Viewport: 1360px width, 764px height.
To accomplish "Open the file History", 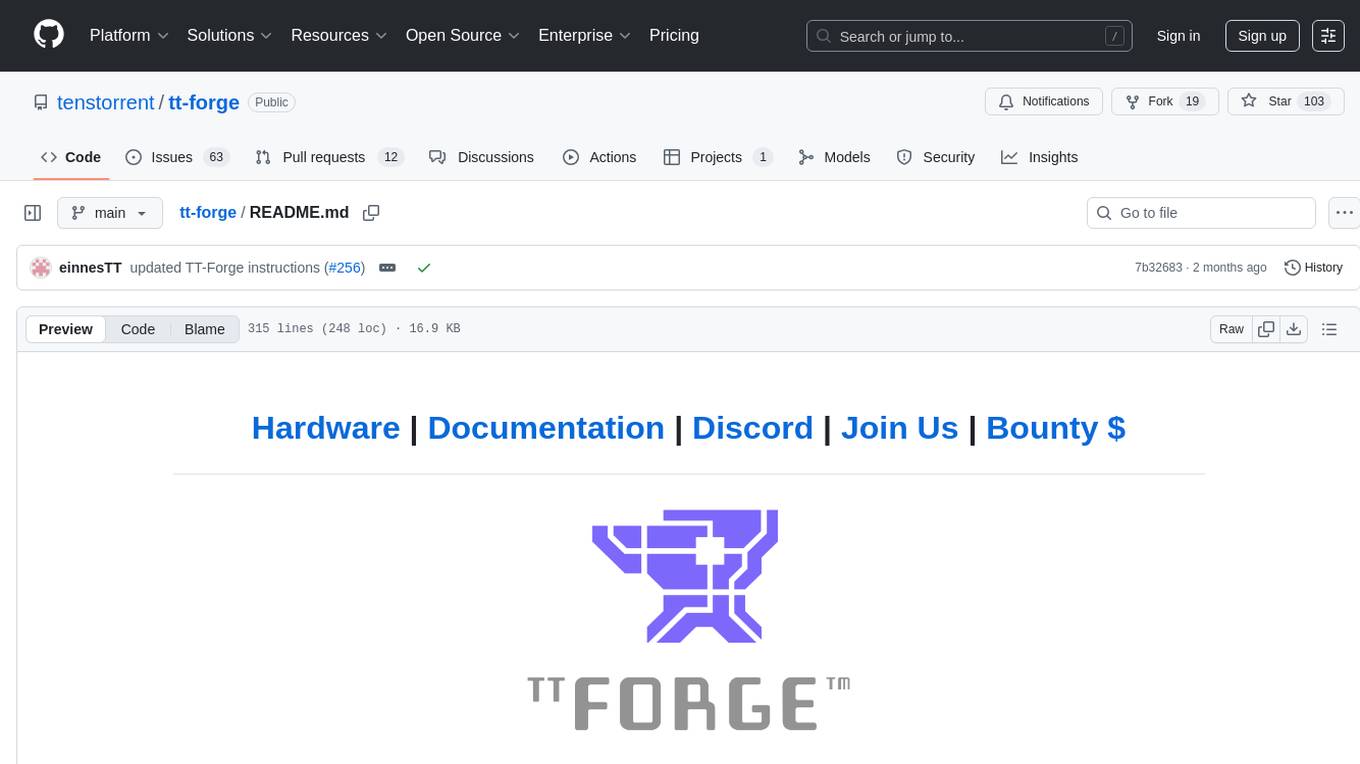I will 1313,268.
